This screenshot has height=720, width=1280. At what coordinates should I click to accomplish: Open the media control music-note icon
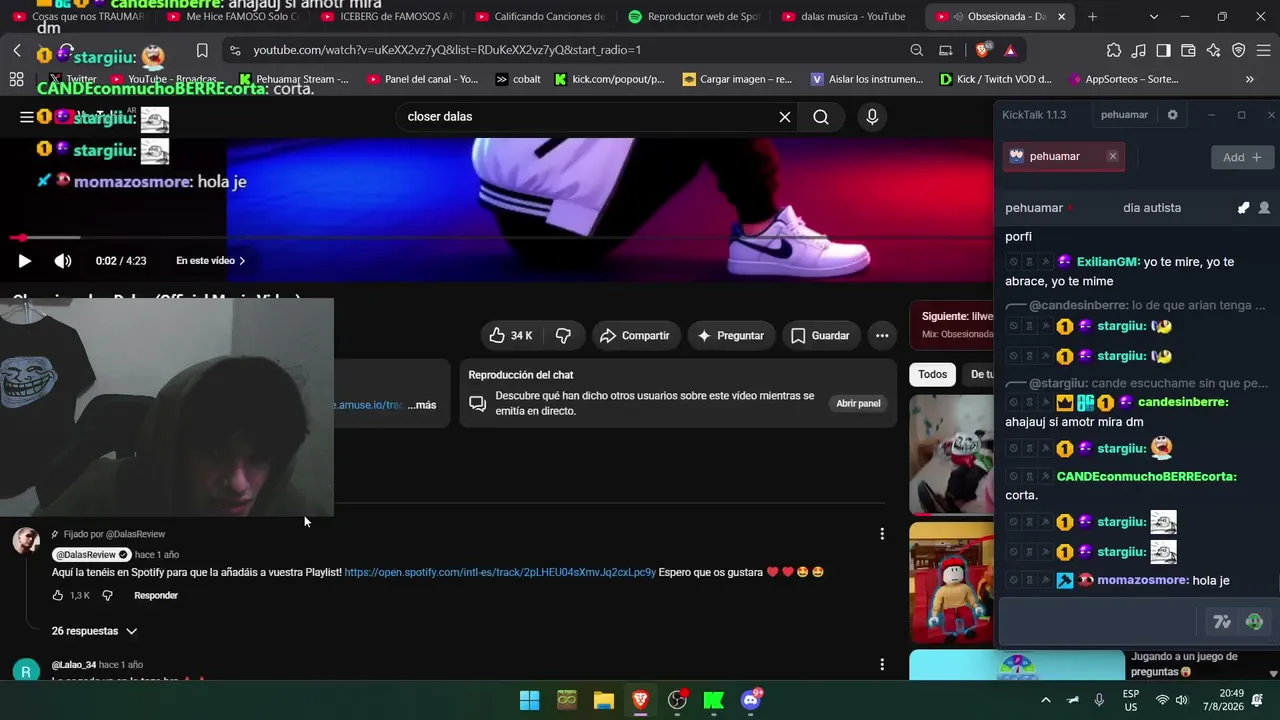[1139, 50]
